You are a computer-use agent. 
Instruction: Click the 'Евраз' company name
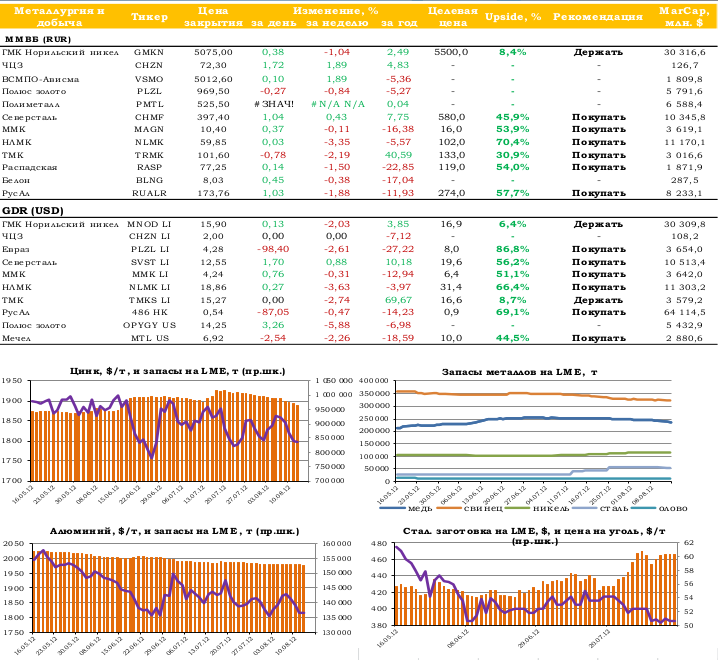tap(15, 250)
